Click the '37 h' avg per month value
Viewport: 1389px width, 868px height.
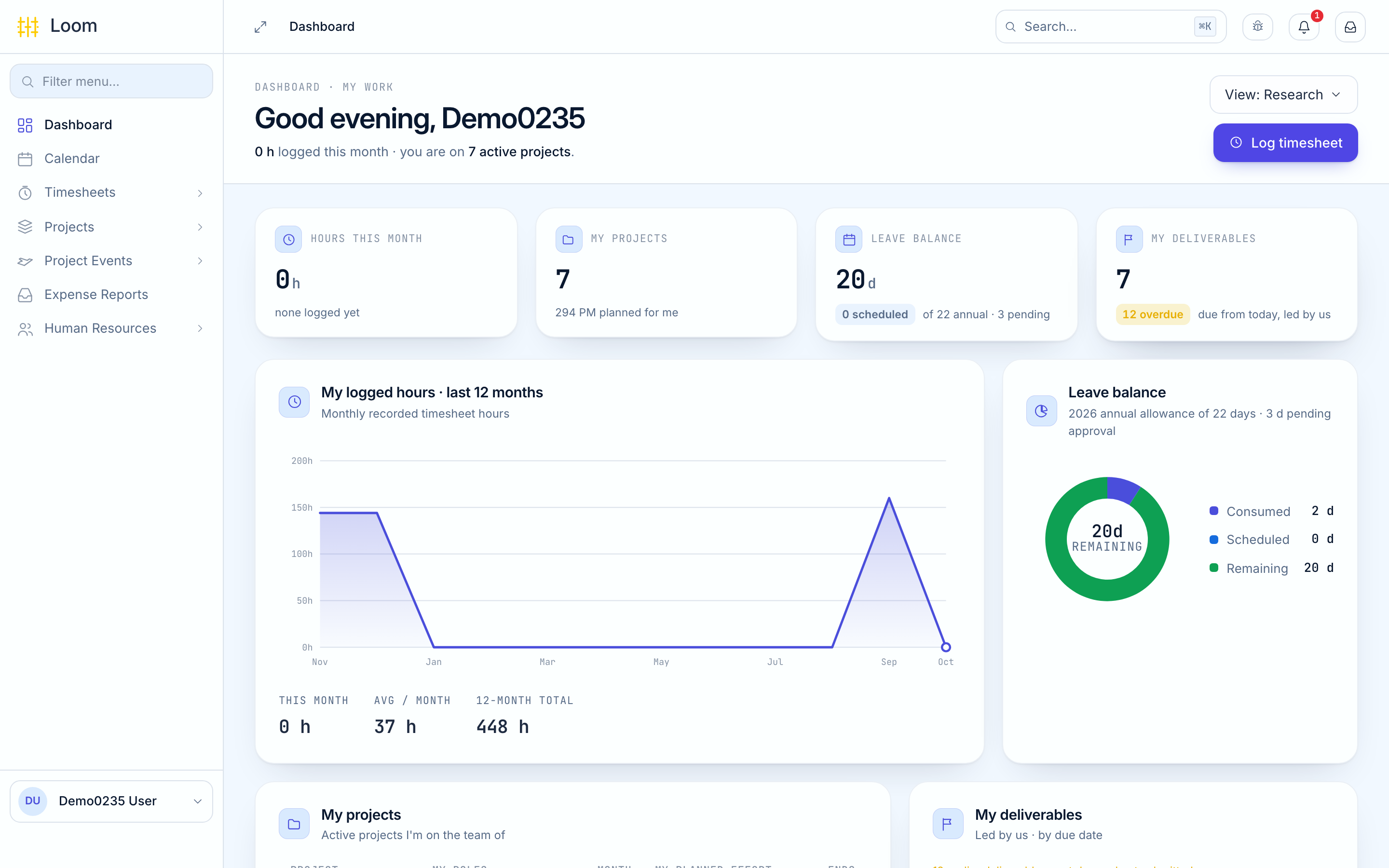click(x=395, y=727)
